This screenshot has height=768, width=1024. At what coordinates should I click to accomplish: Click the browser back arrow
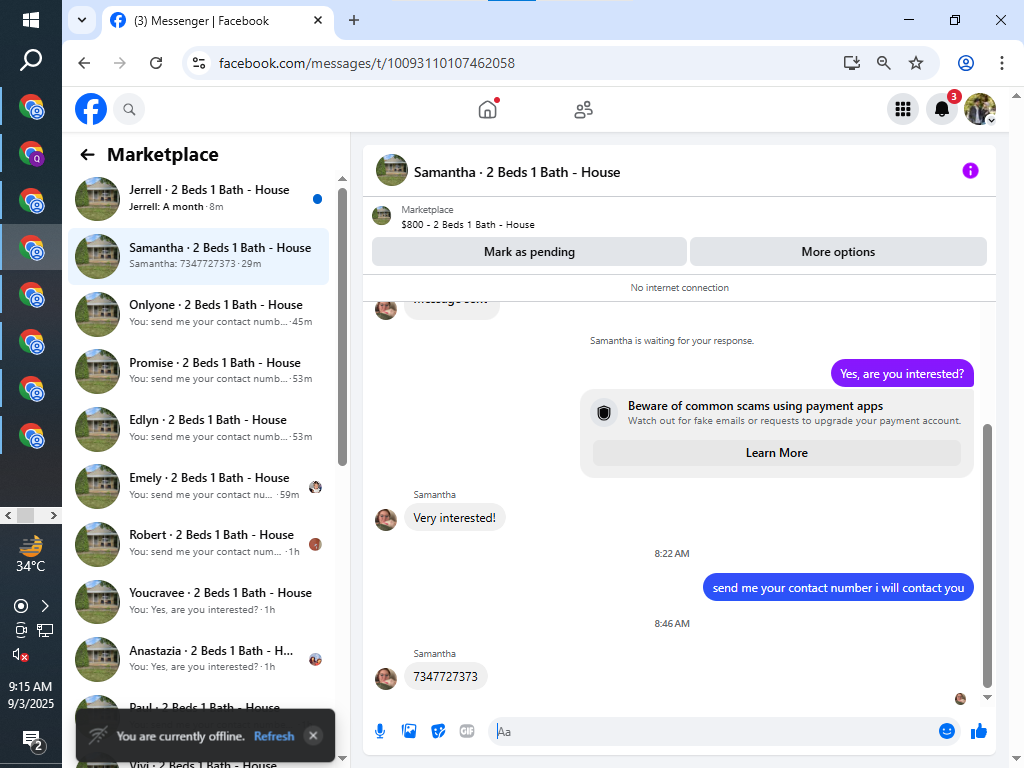tap(84, 63)
